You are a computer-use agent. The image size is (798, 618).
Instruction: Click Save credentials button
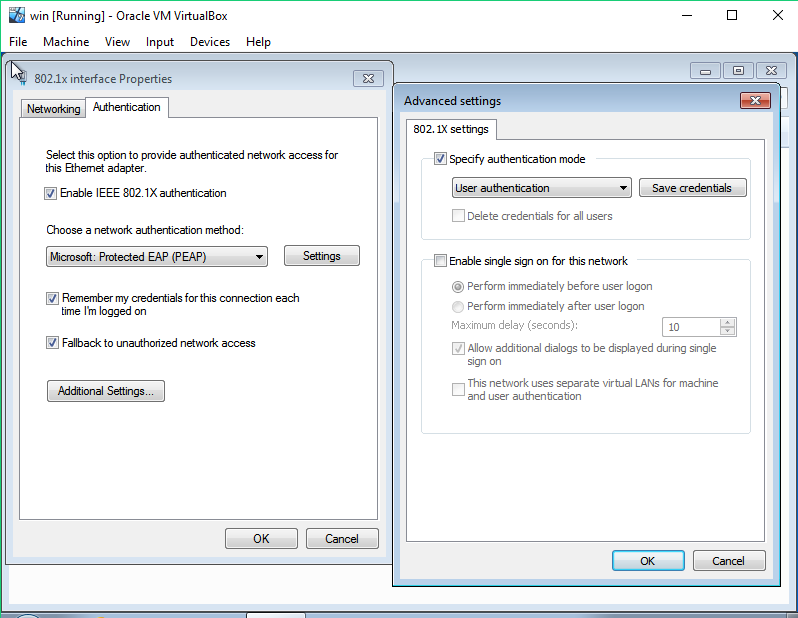(x=692, y=188)
